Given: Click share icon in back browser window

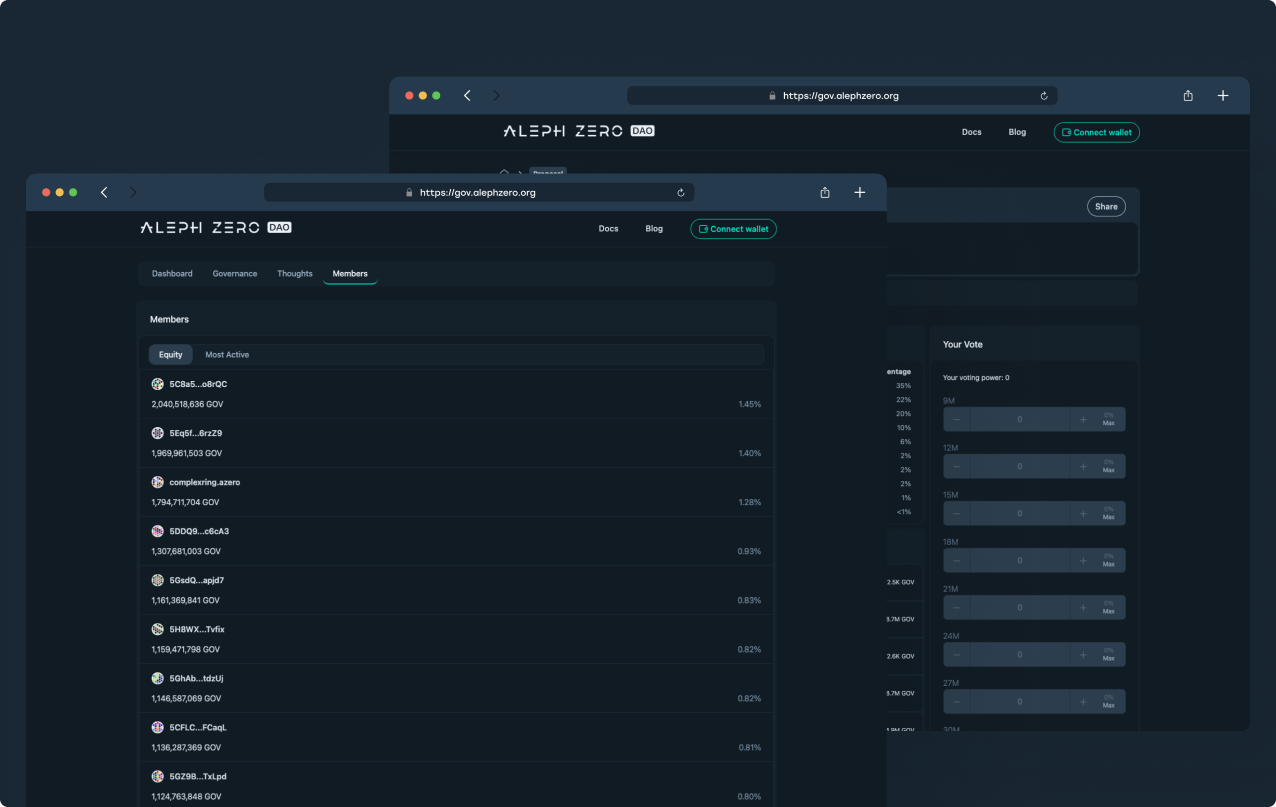Looking at the screenshot, I should (x=1188, y=96).
